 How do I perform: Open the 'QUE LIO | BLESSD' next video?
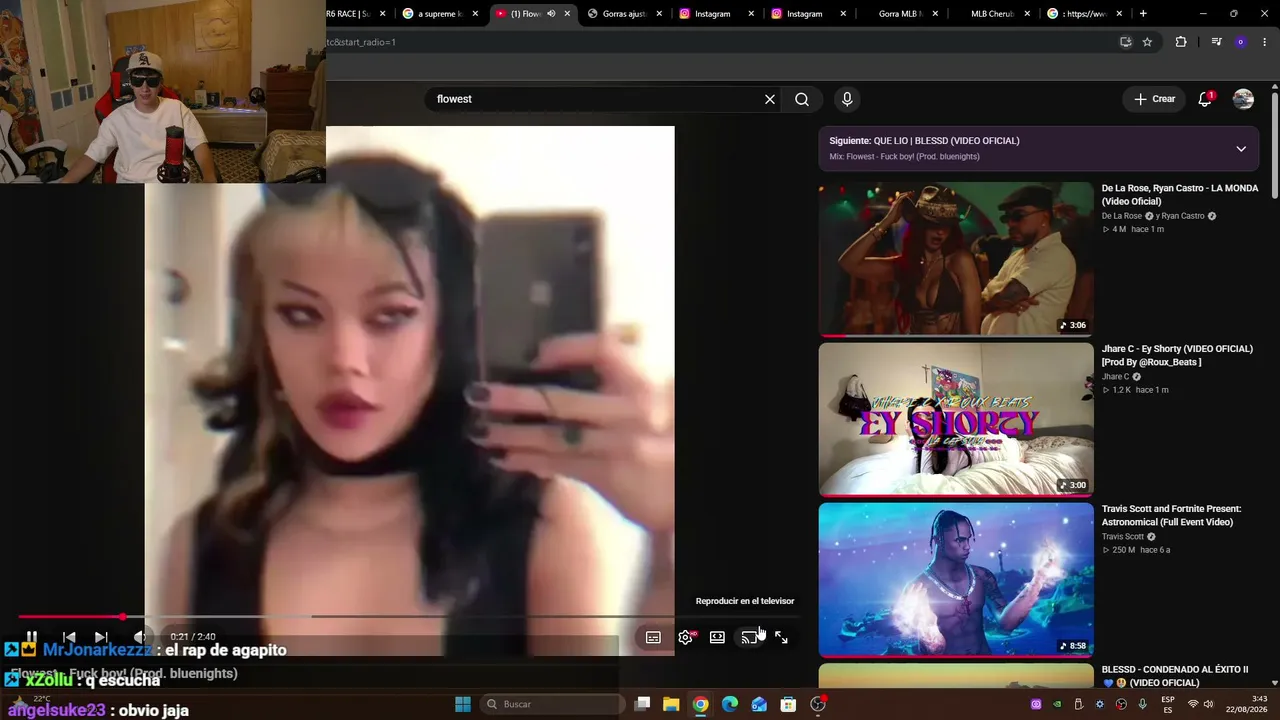click(x=924, y=141)
